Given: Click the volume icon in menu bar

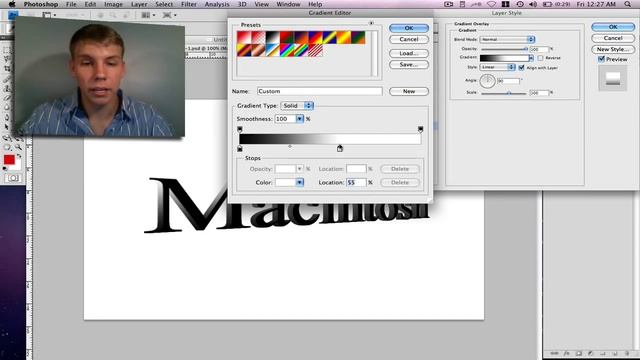Looking at the screenshot, I should (533, 4).
